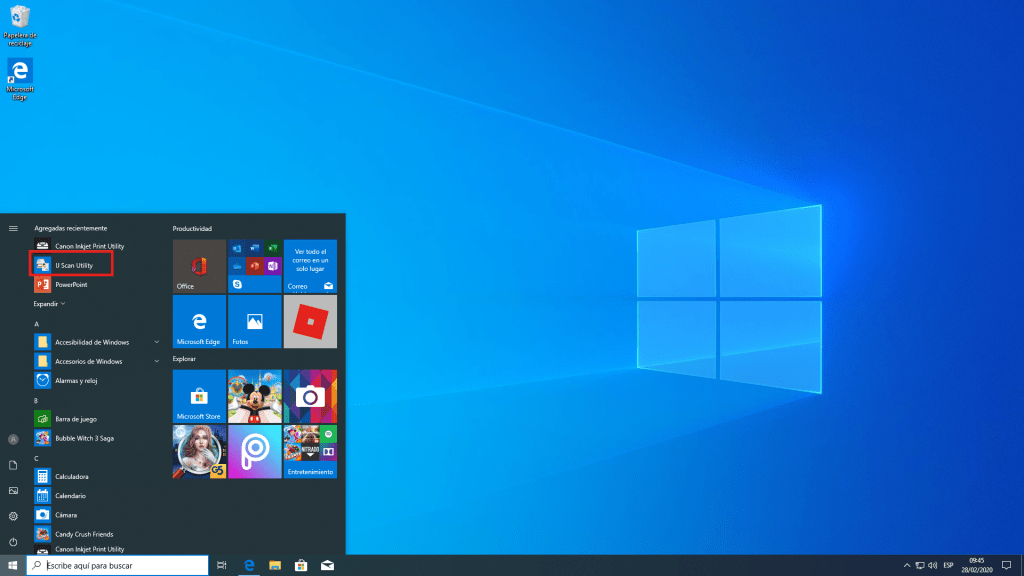Open Calendario from the app list
Viewport: 1024px width, 576px height.
[x=70, y=496]
